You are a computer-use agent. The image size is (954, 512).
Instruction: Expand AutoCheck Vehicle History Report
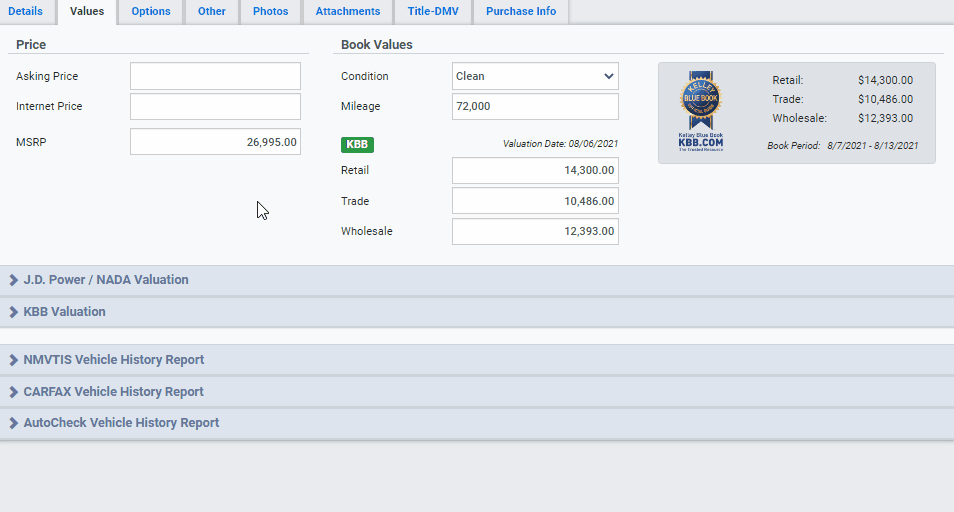coord(121,423)
